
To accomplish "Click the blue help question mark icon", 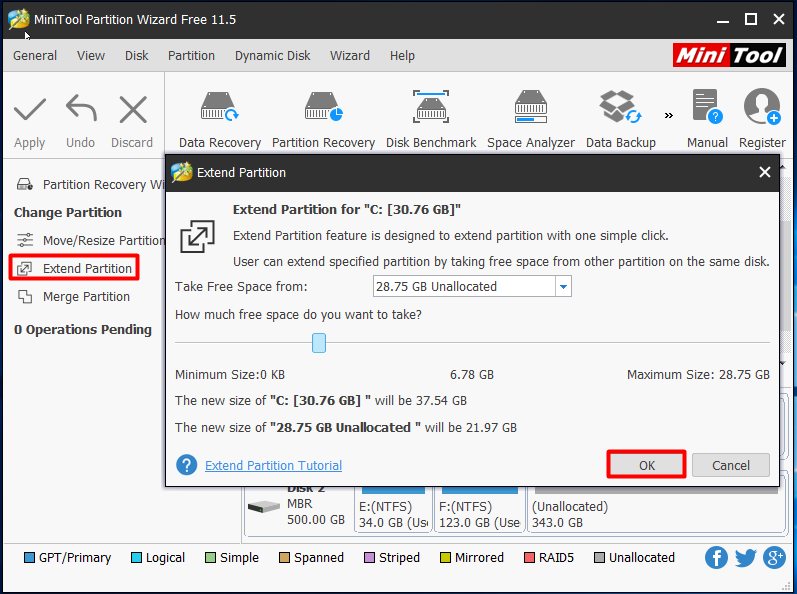I will coord(187,465).
